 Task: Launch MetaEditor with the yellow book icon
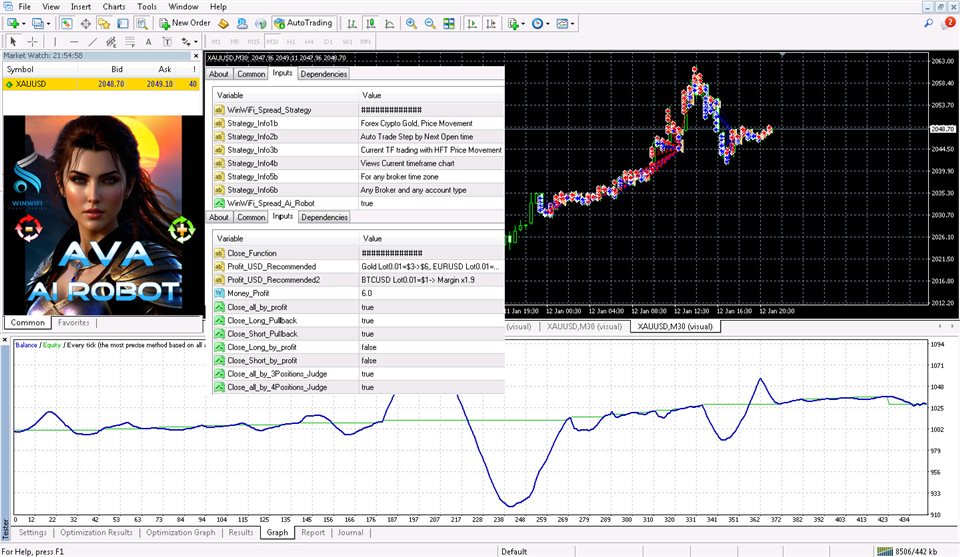(223, 23)
